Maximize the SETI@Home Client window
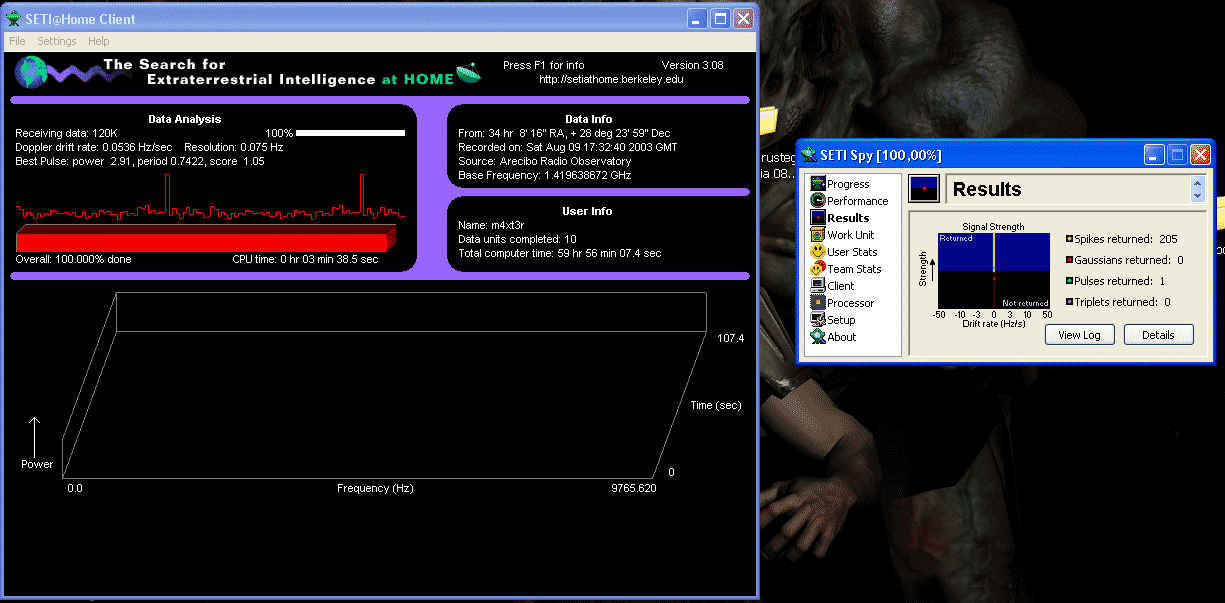 [x=720, y=18]
